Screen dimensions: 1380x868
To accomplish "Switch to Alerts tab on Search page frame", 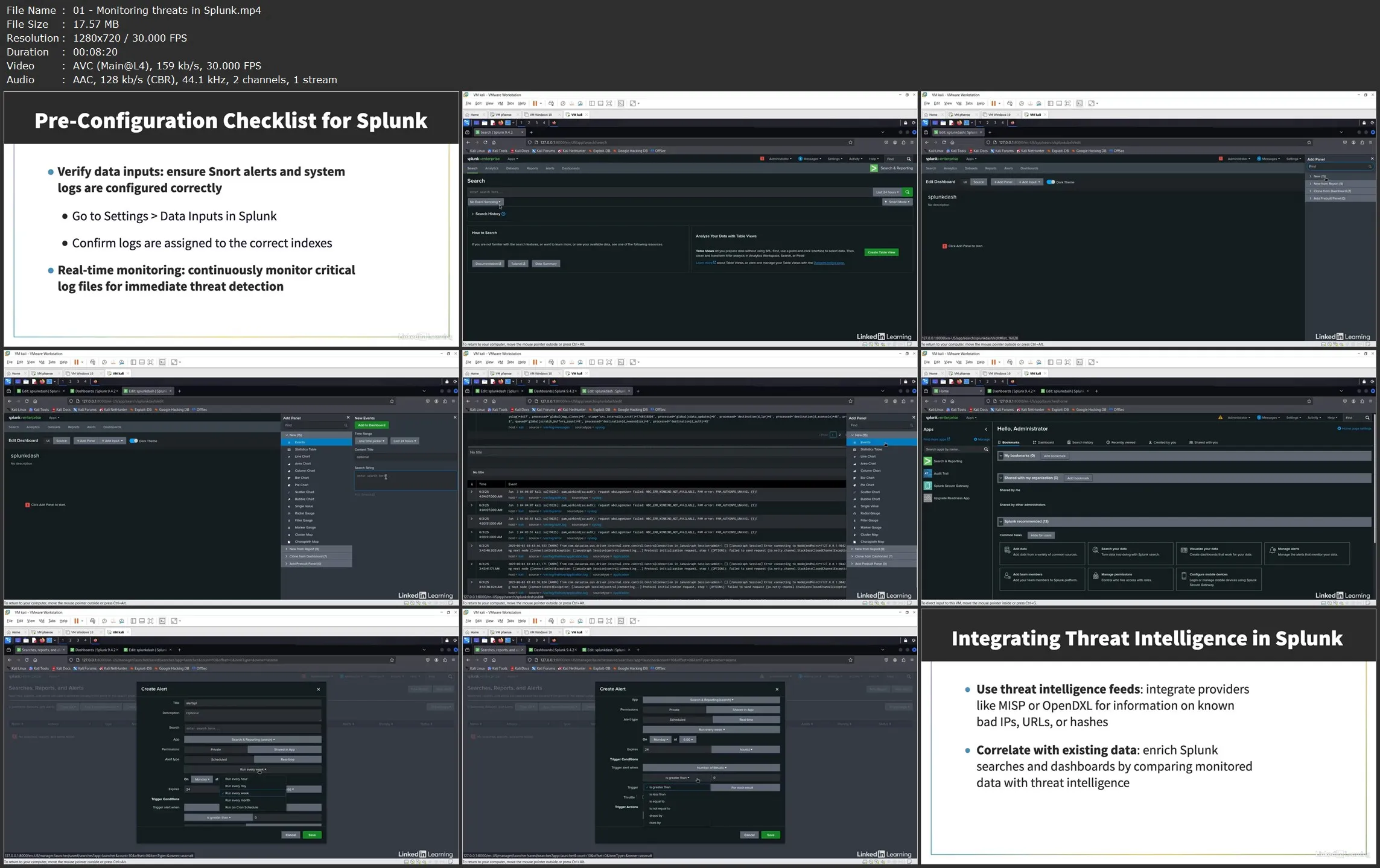I will 550,168.
